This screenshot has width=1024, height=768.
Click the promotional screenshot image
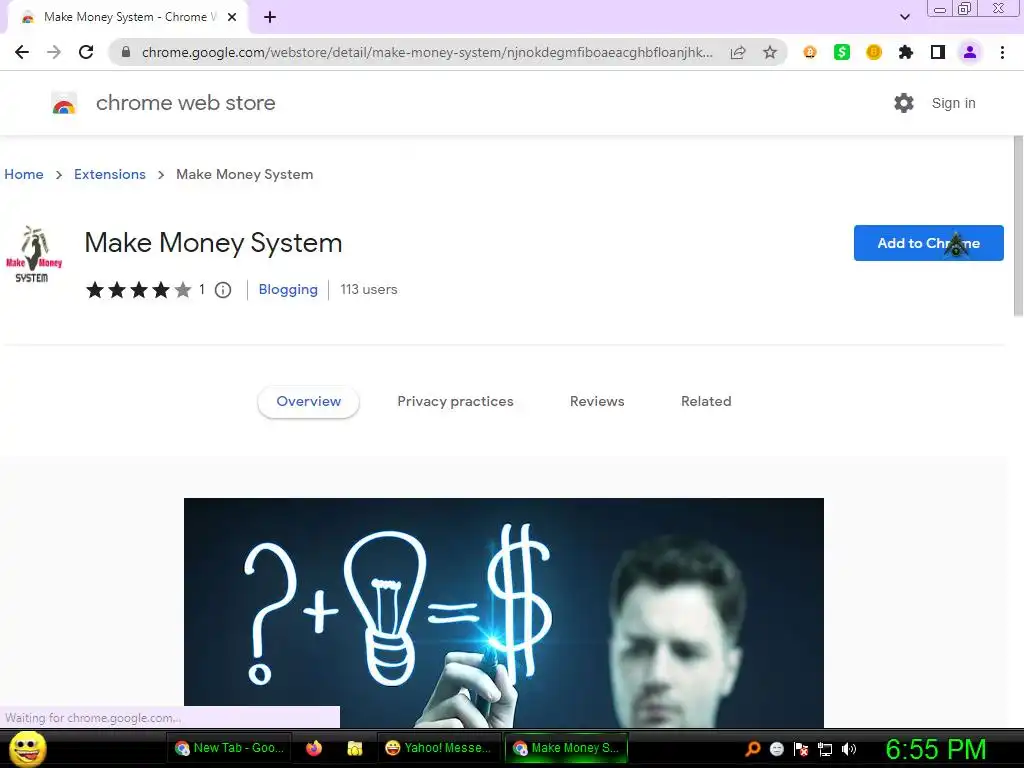click(x=504, y=613)
